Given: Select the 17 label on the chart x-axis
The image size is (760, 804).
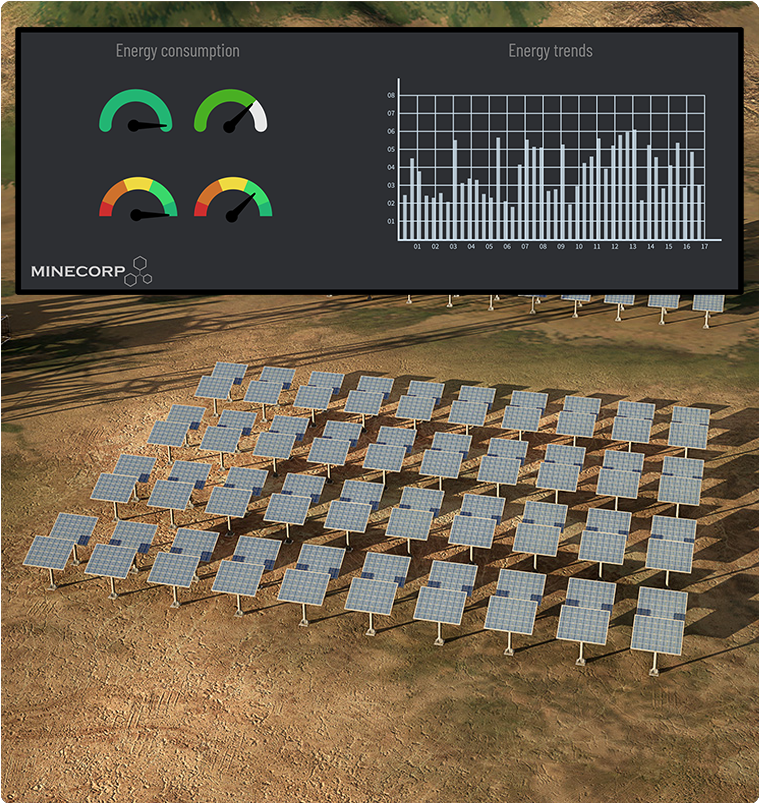Looking at the screenshot, I should 704,246.
